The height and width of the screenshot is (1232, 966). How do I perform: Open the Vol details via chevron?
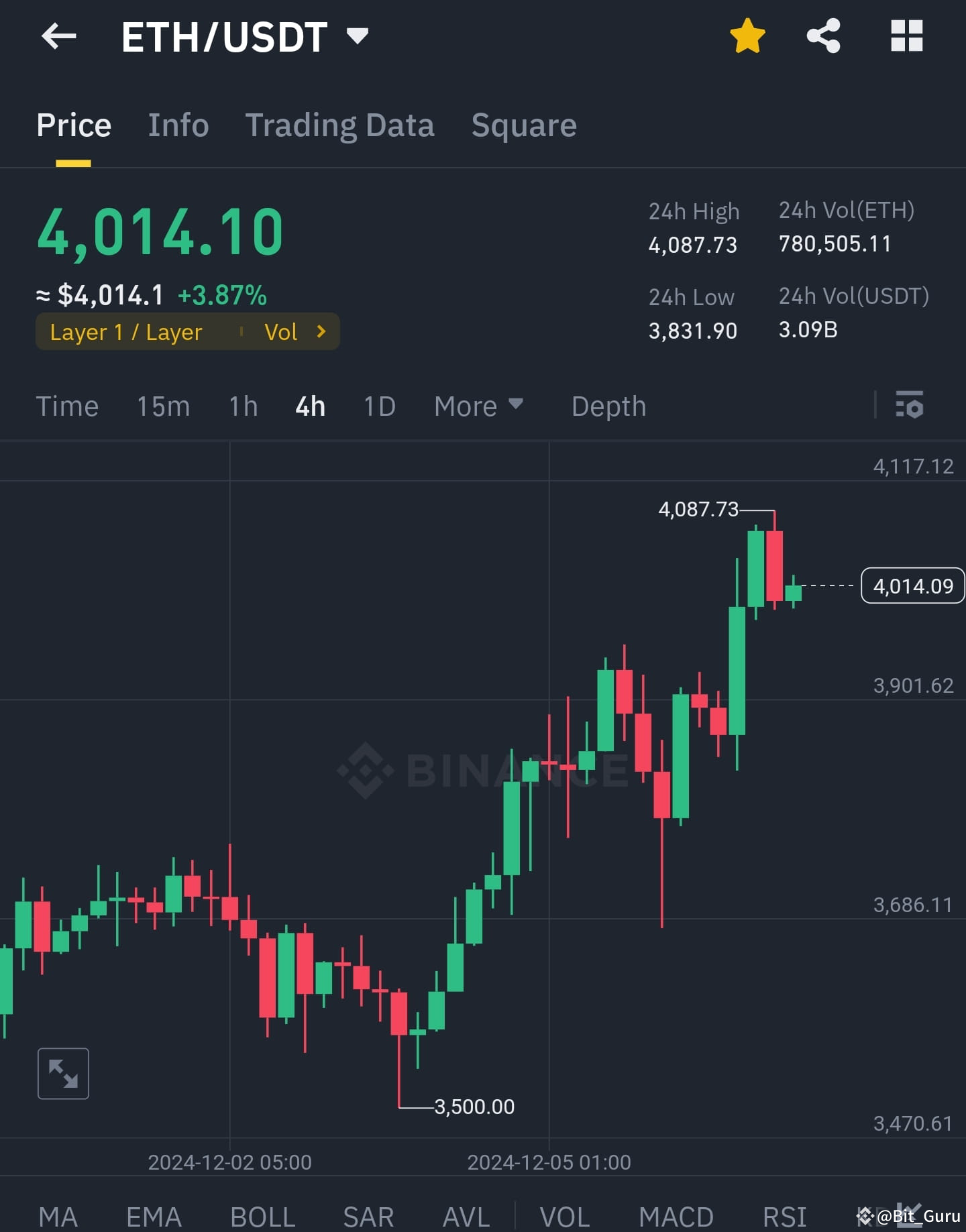[x=321, y=331]
